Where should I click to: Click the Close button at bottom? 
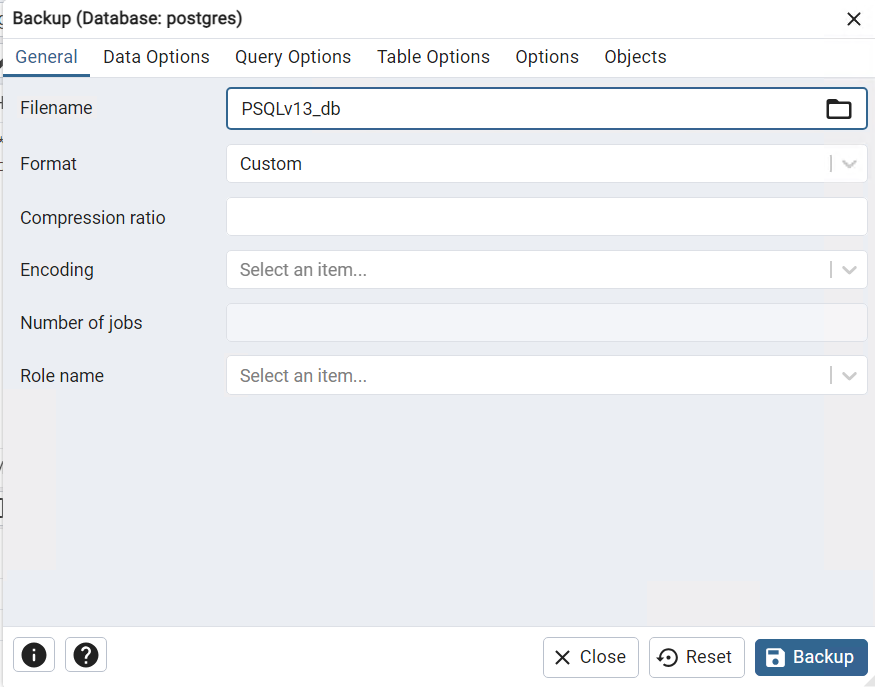(591, 657)
